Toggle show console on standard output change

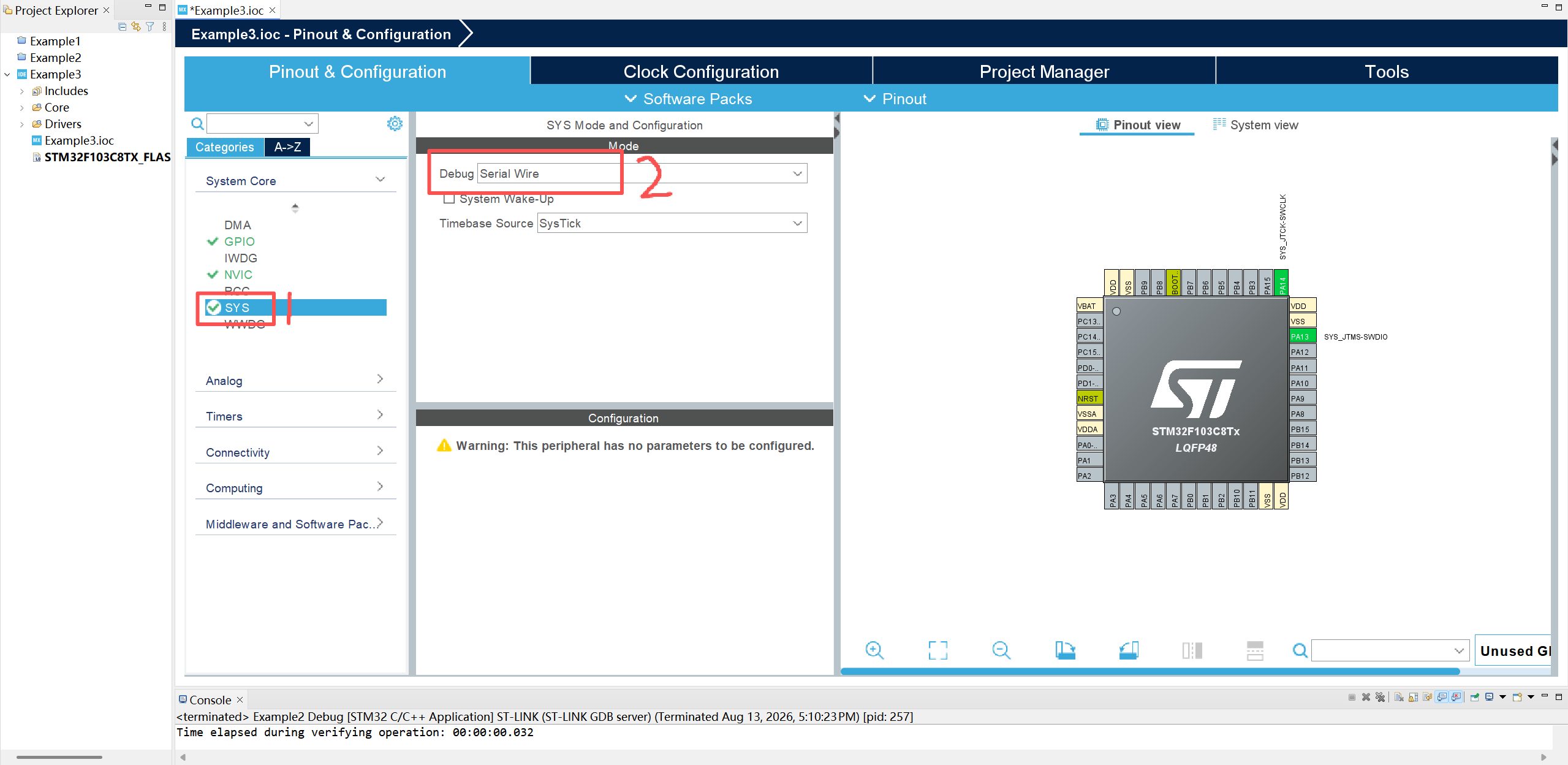pos(1442,697)
